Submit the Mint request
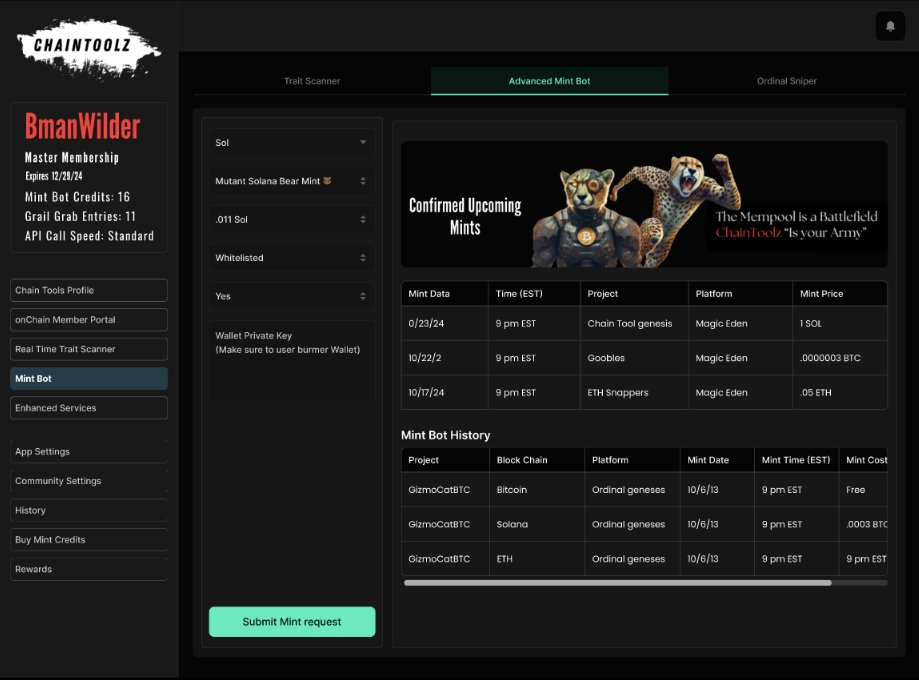 292,621
